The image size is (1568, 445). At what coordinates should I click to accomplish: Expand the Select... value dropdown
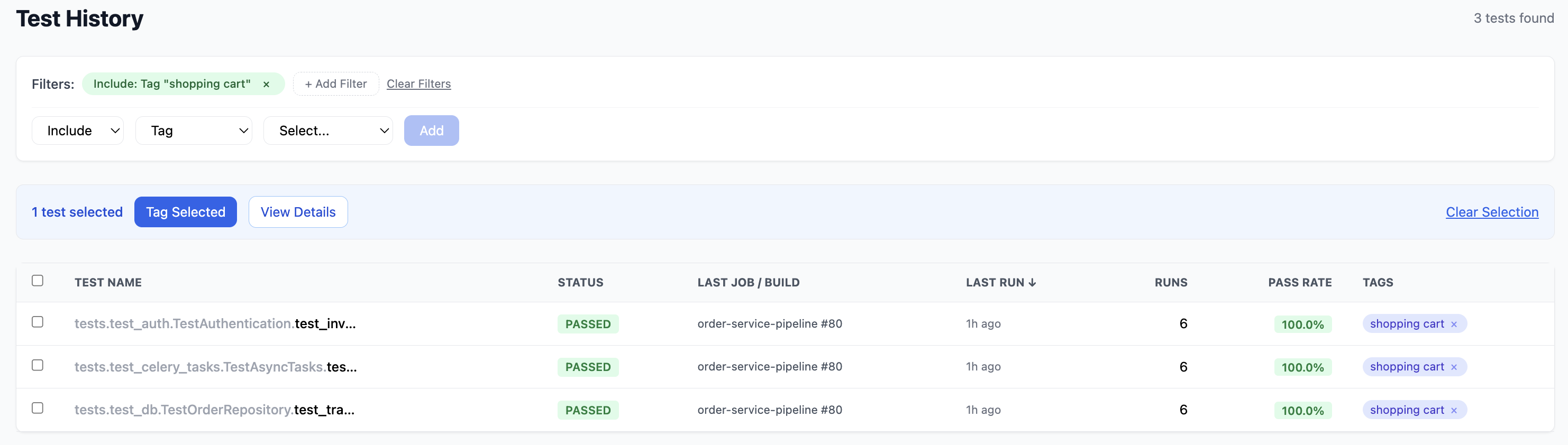point(327,131)
